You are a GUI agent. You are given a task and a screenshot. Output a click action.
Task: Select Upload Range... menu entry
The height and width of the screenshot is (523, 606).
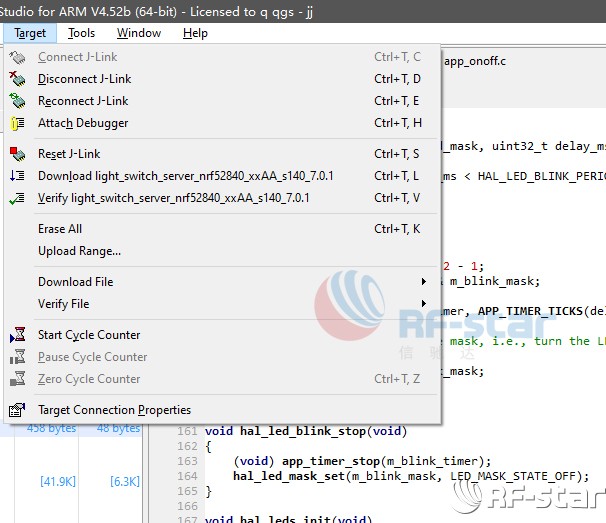point(79,251)
